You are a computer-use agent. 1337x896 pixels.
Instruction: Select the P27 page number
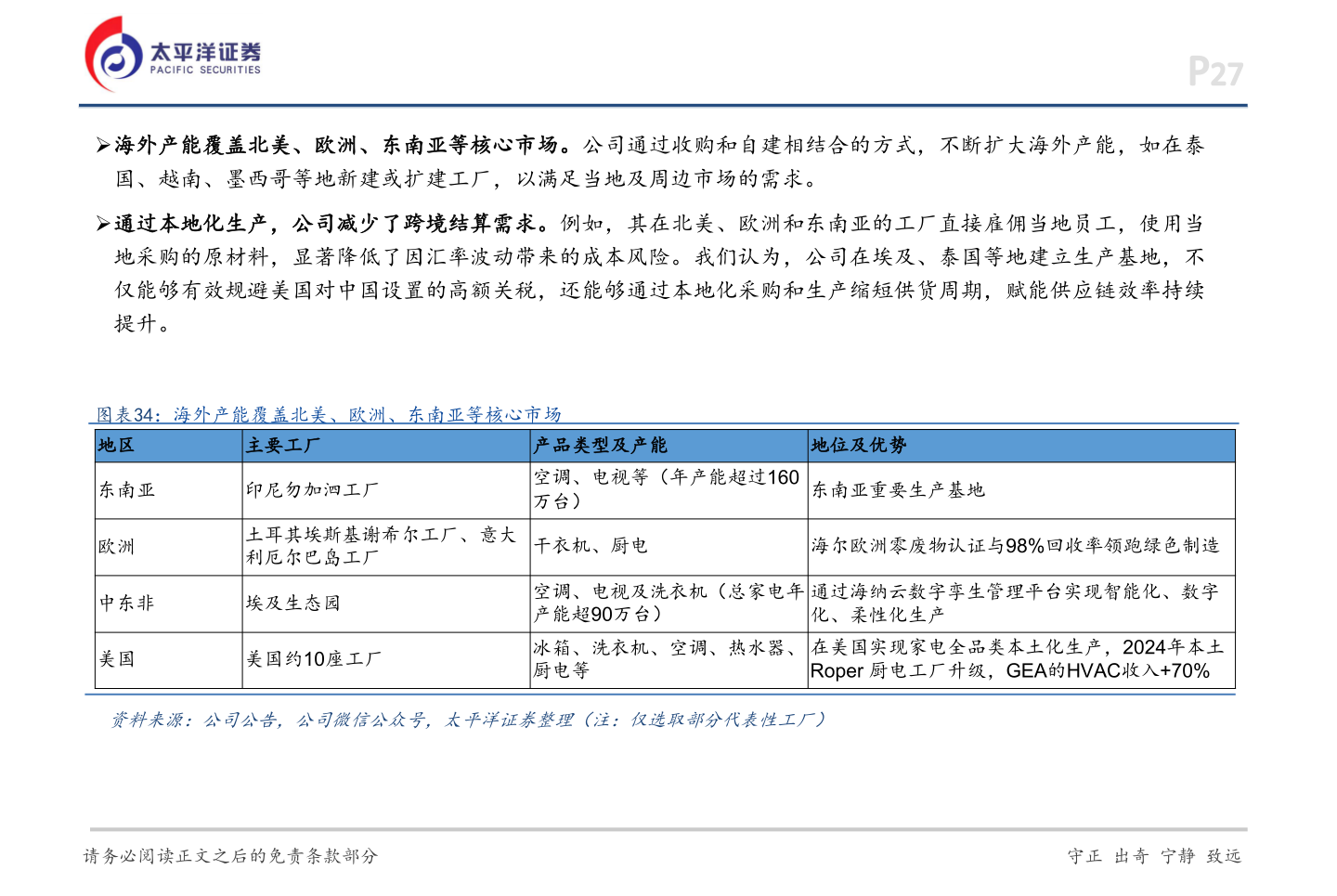click(1214, 72)
